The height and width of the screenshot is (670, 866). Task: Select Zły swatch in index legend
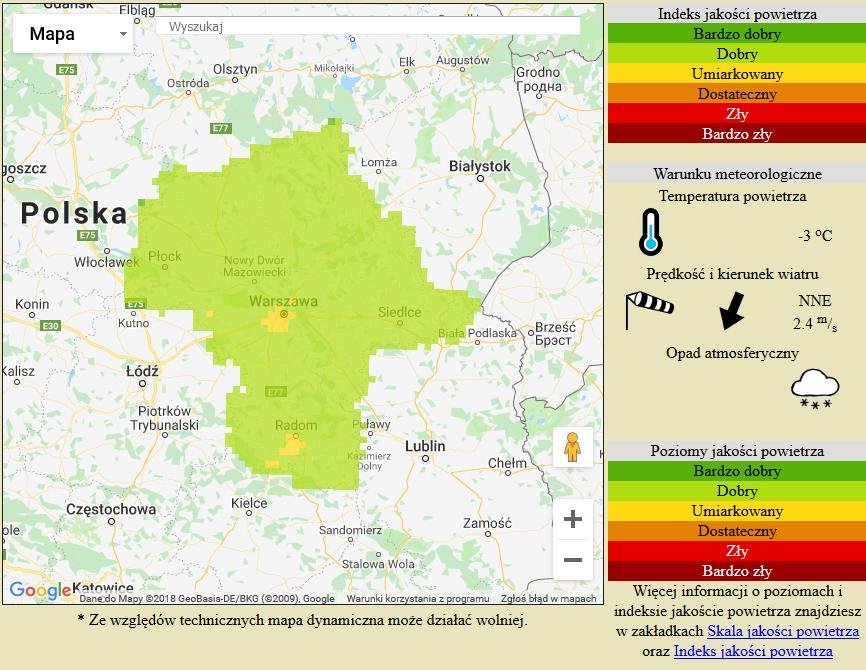point(737,113)
